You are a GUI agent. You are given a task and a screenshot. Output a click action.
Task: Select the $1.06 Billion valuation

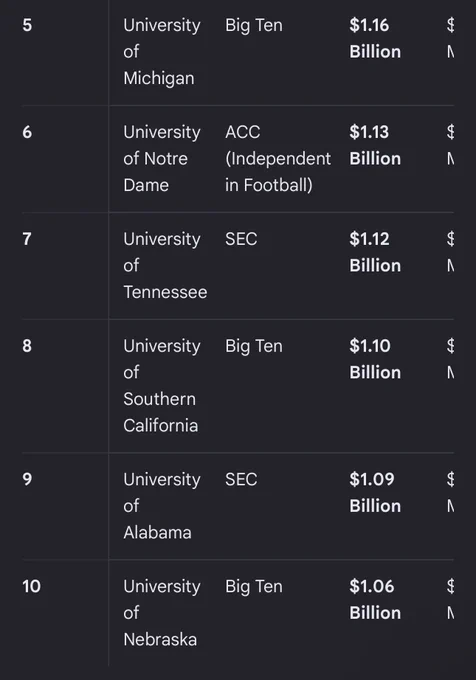coord(375,599)
